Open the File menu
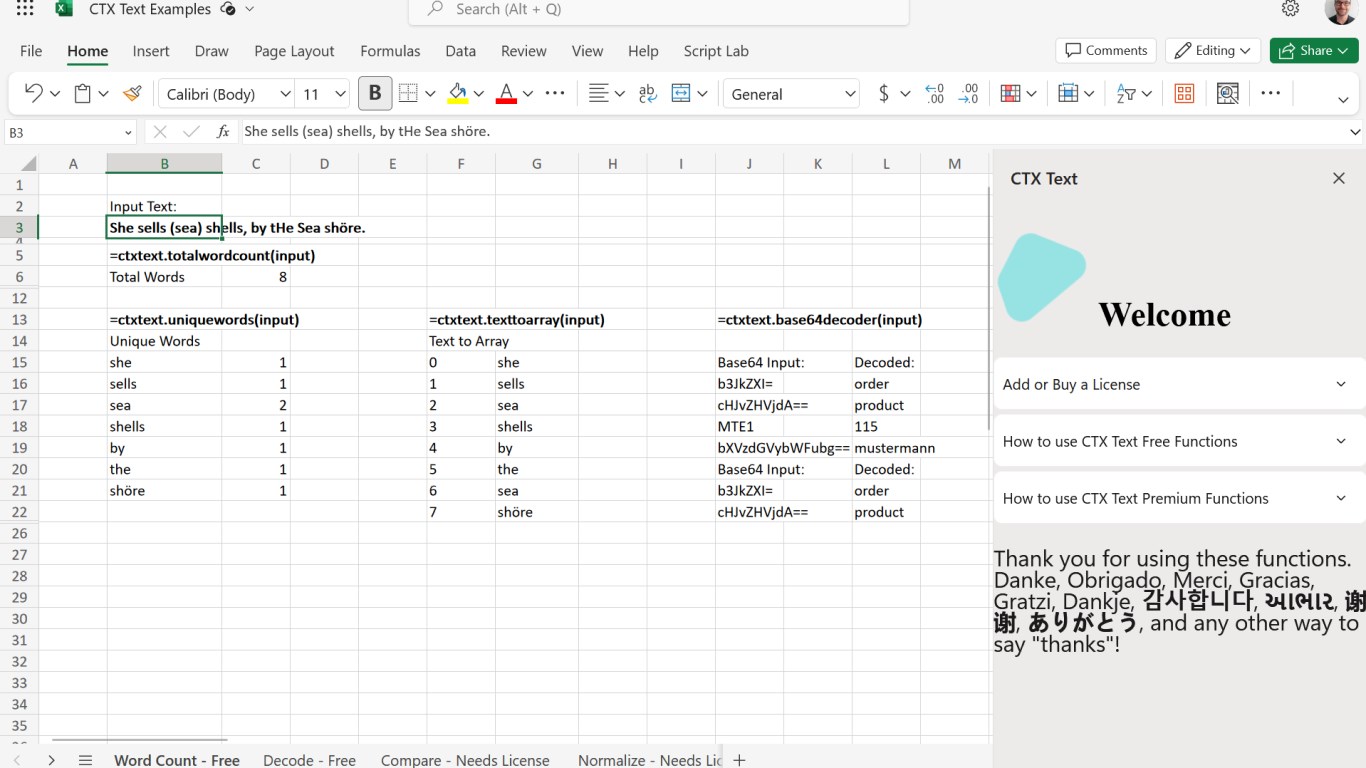 point(31,51)
